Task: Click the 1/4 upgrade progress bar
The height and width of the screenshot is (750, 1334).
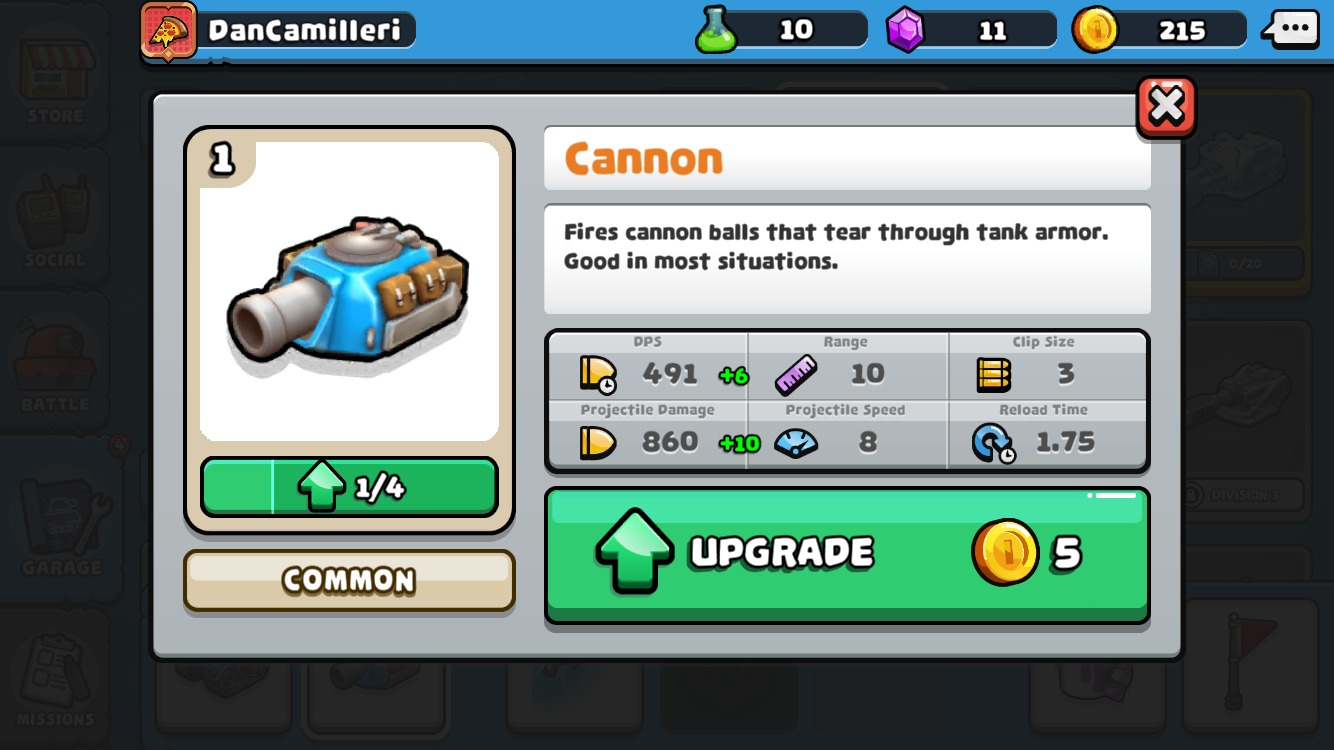Action: tap(349, 487)
